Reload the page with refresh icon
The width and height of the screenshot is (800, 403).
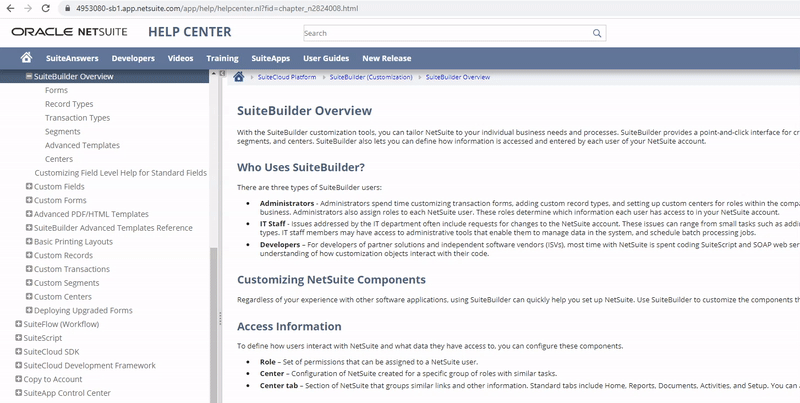point(45,8)
